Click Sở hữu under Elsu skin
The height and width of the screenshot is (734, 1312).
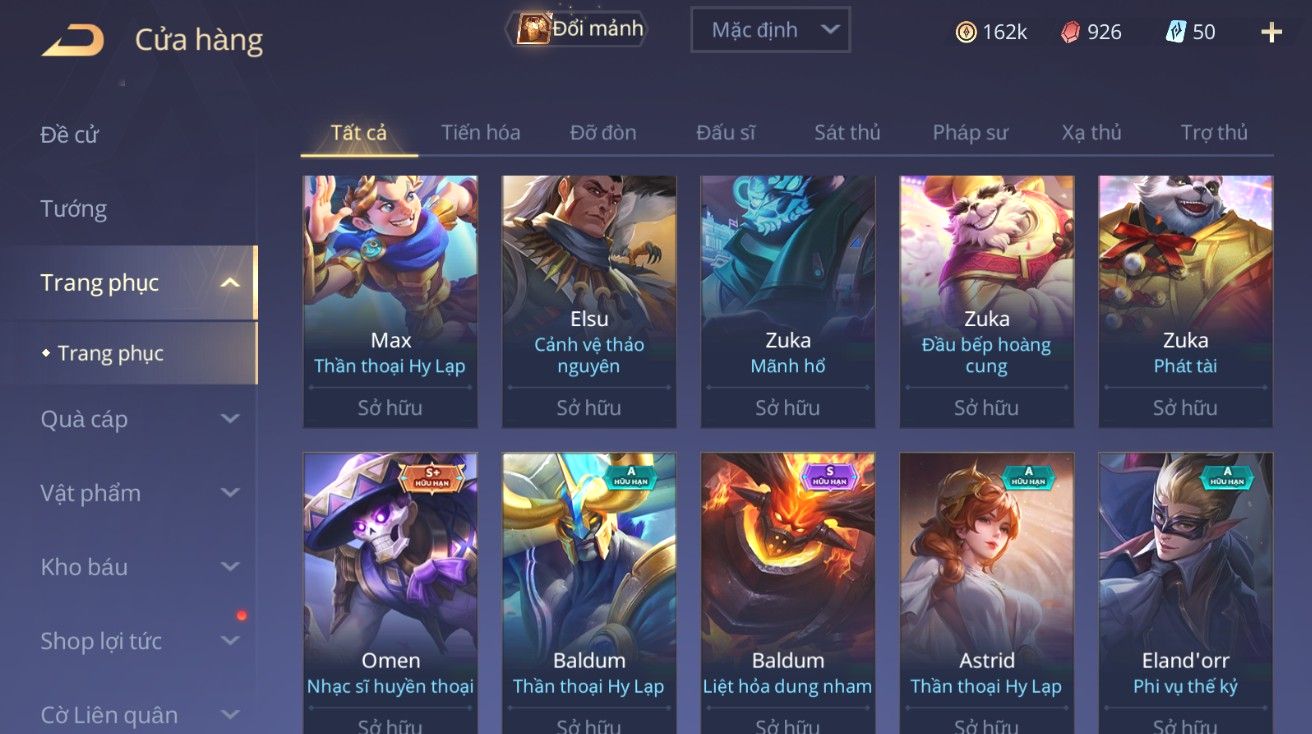coord(589,408)
